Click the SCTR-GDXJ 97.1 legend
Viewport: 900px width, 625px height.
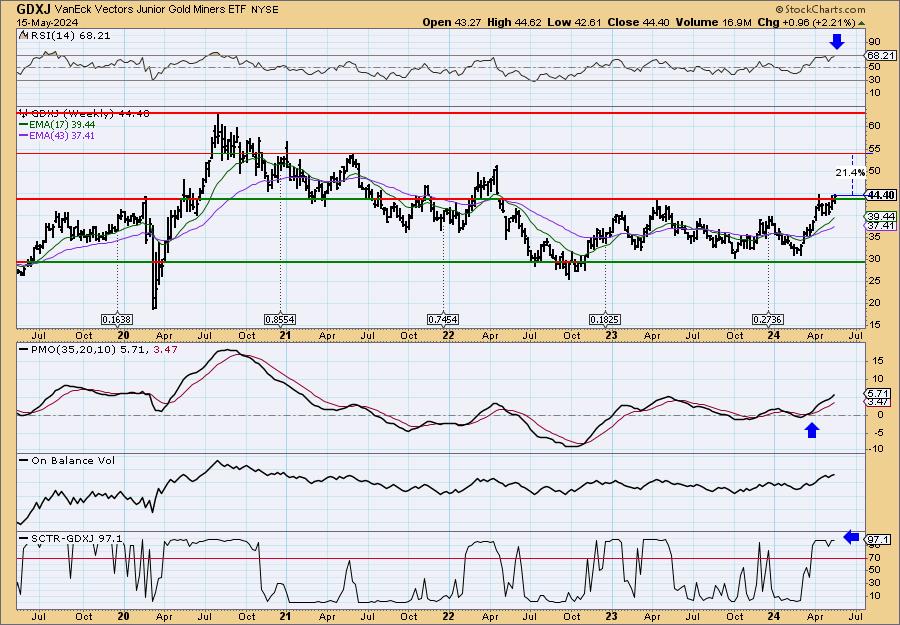[71, 538]
